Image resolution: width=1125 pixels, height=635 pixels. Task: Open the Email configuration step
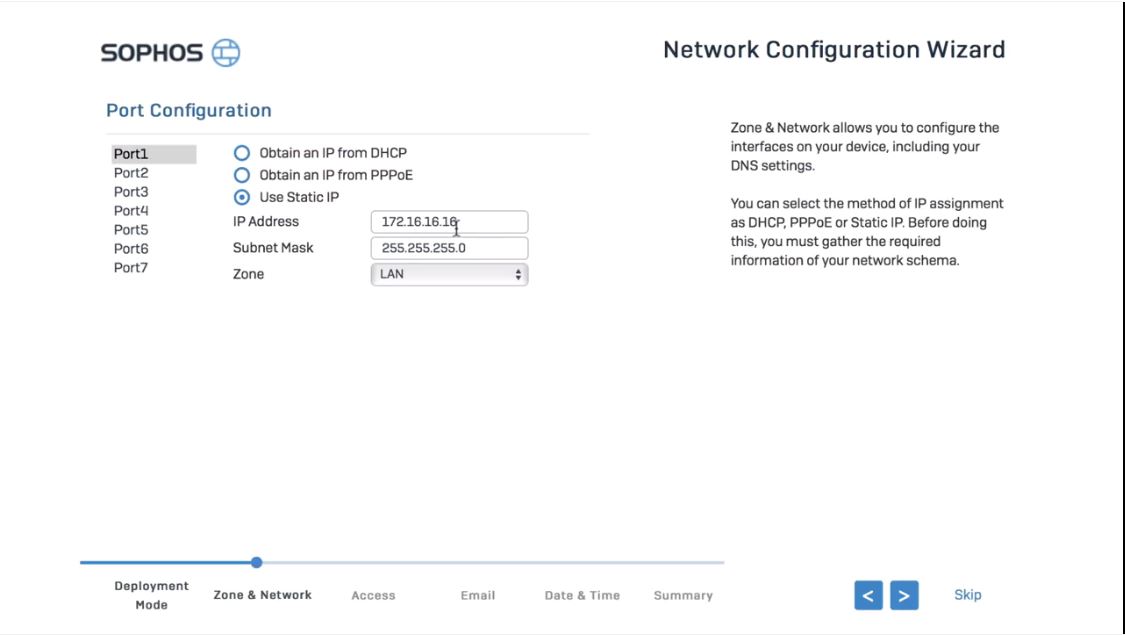tap(478, 594)
